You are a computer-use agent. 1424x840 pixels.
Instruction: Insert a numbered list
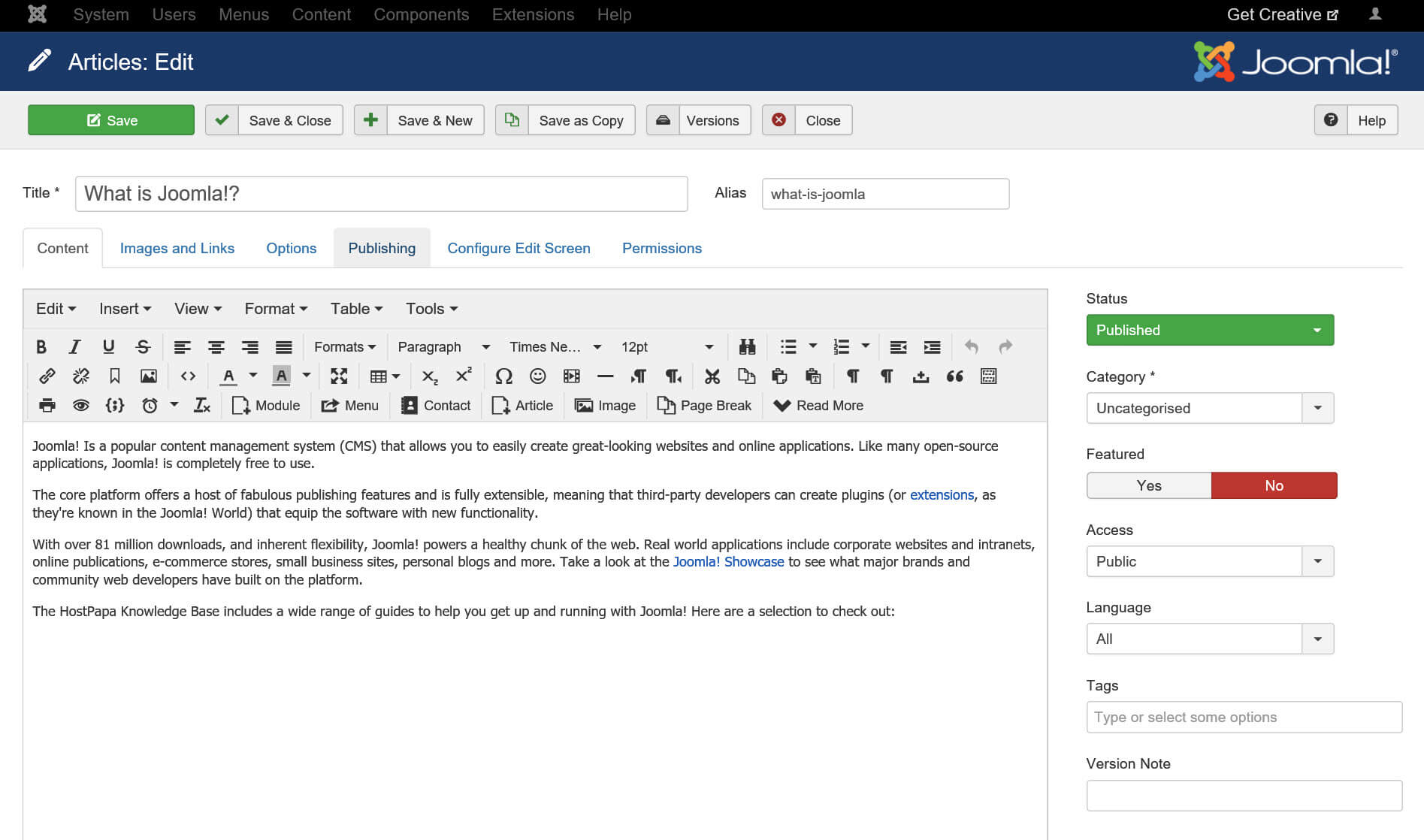841,346
